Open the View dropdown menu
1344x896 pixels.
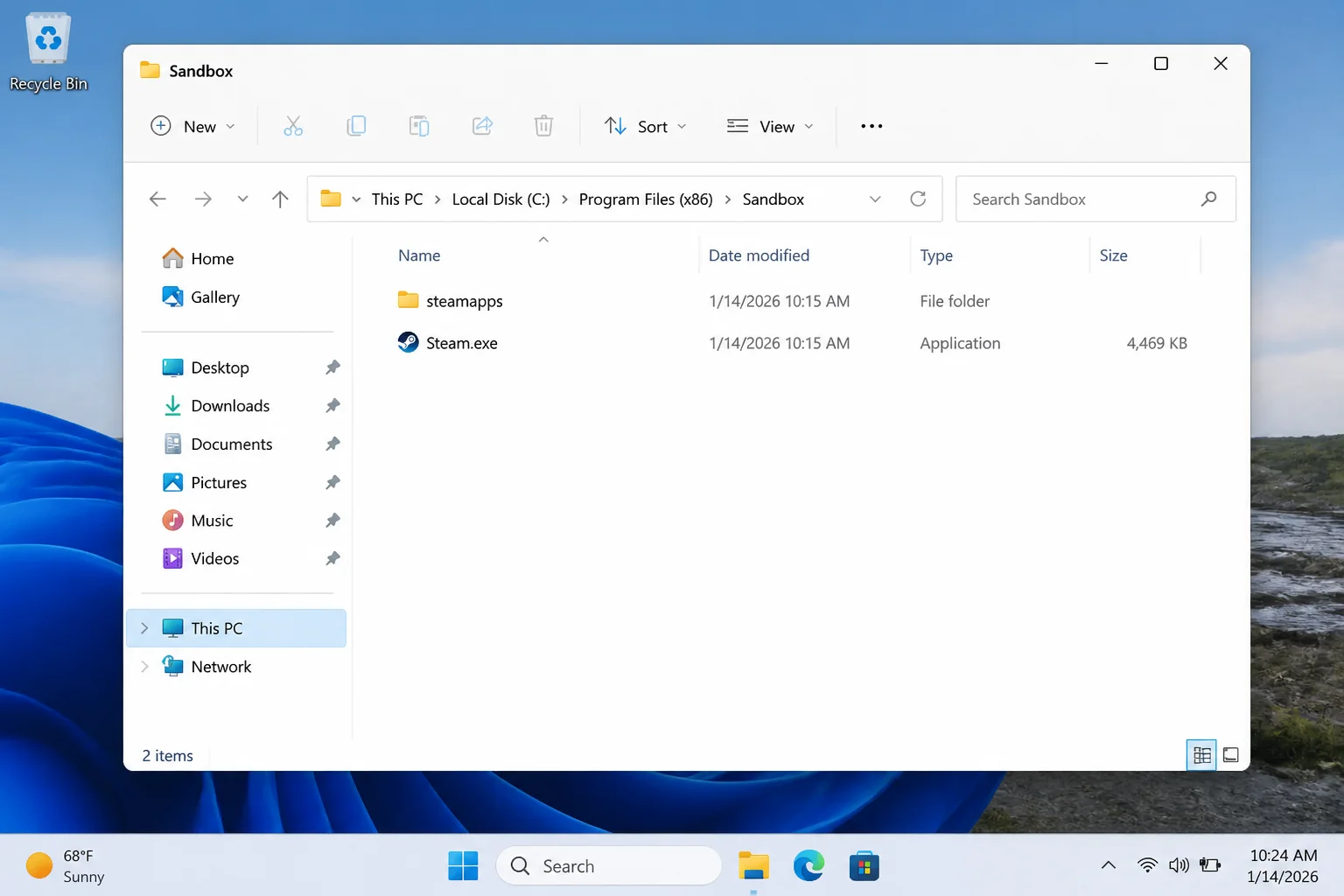coord(770,126)
